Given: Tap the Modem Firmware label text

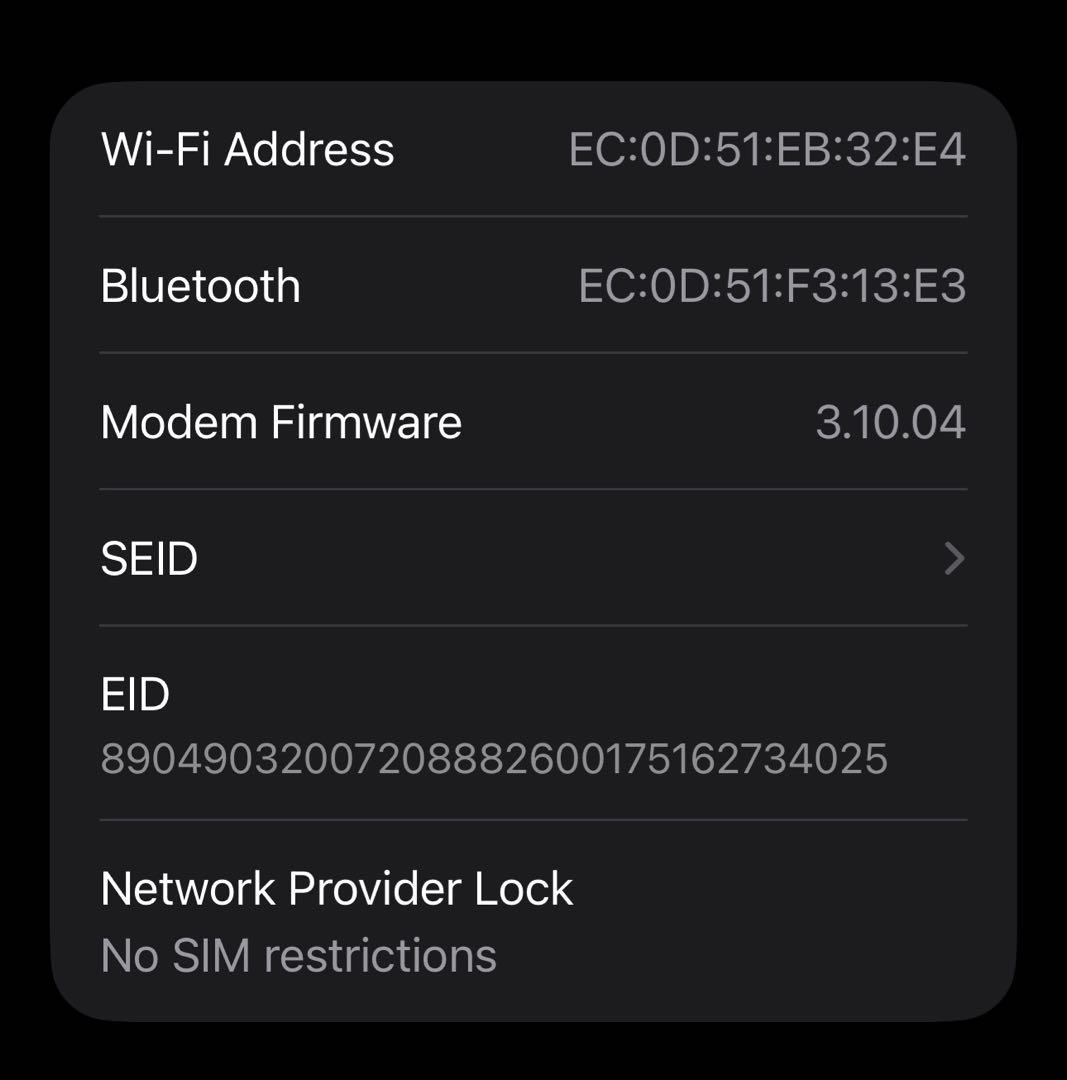Looking at the screenshot, I should tap(282, 422).
